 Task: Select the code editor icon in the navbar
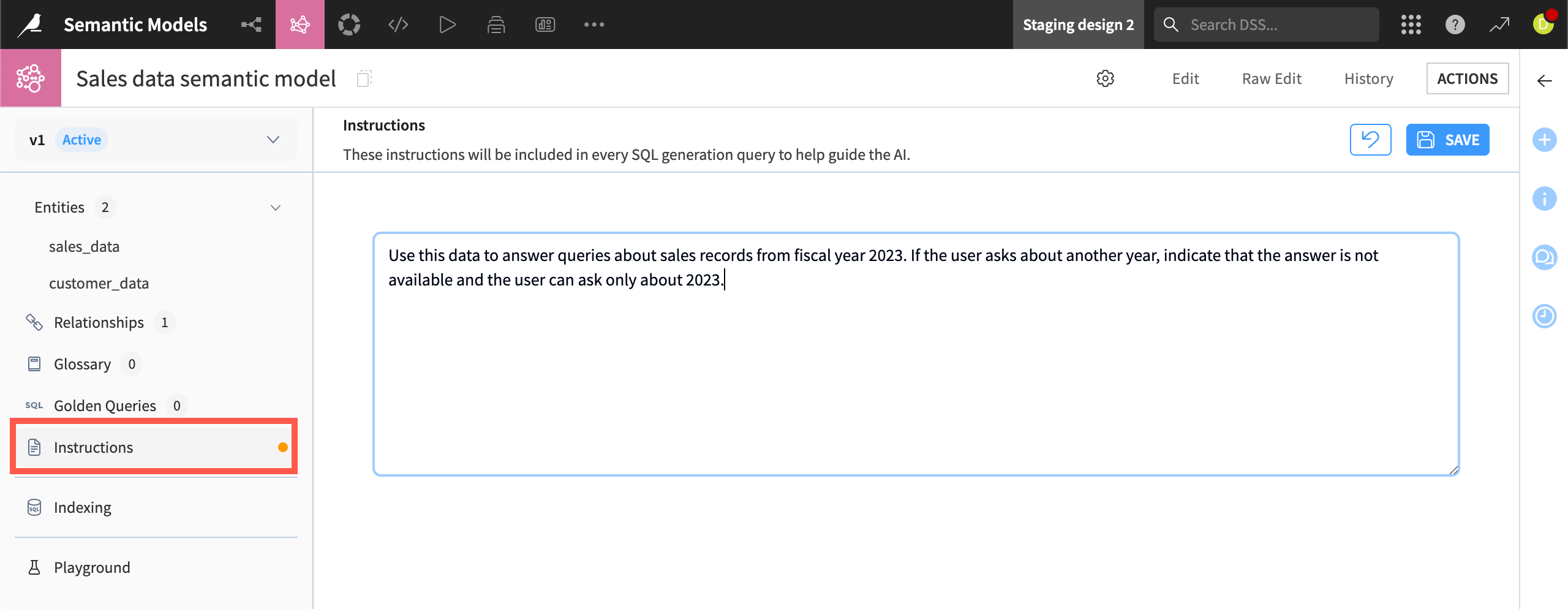tap(398, 25)
